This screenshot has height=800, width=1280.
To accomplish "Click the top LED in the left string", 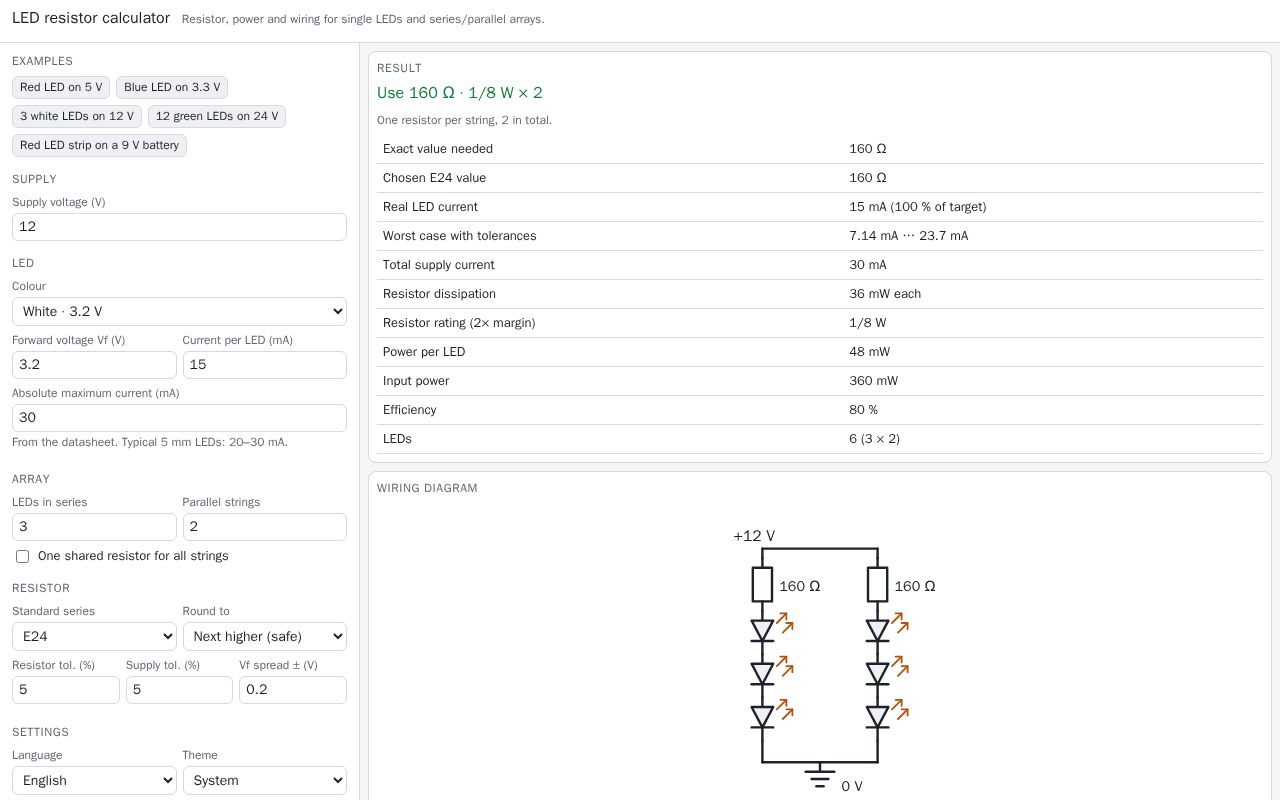I will click(762, 631).
